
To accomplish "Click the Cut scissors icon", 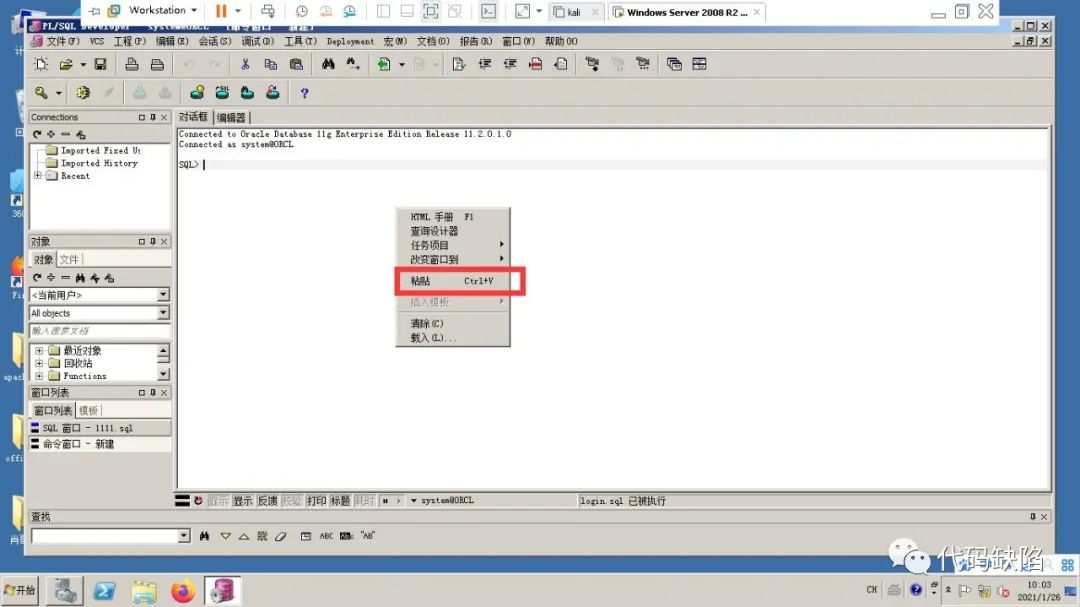I will point(244,64).
